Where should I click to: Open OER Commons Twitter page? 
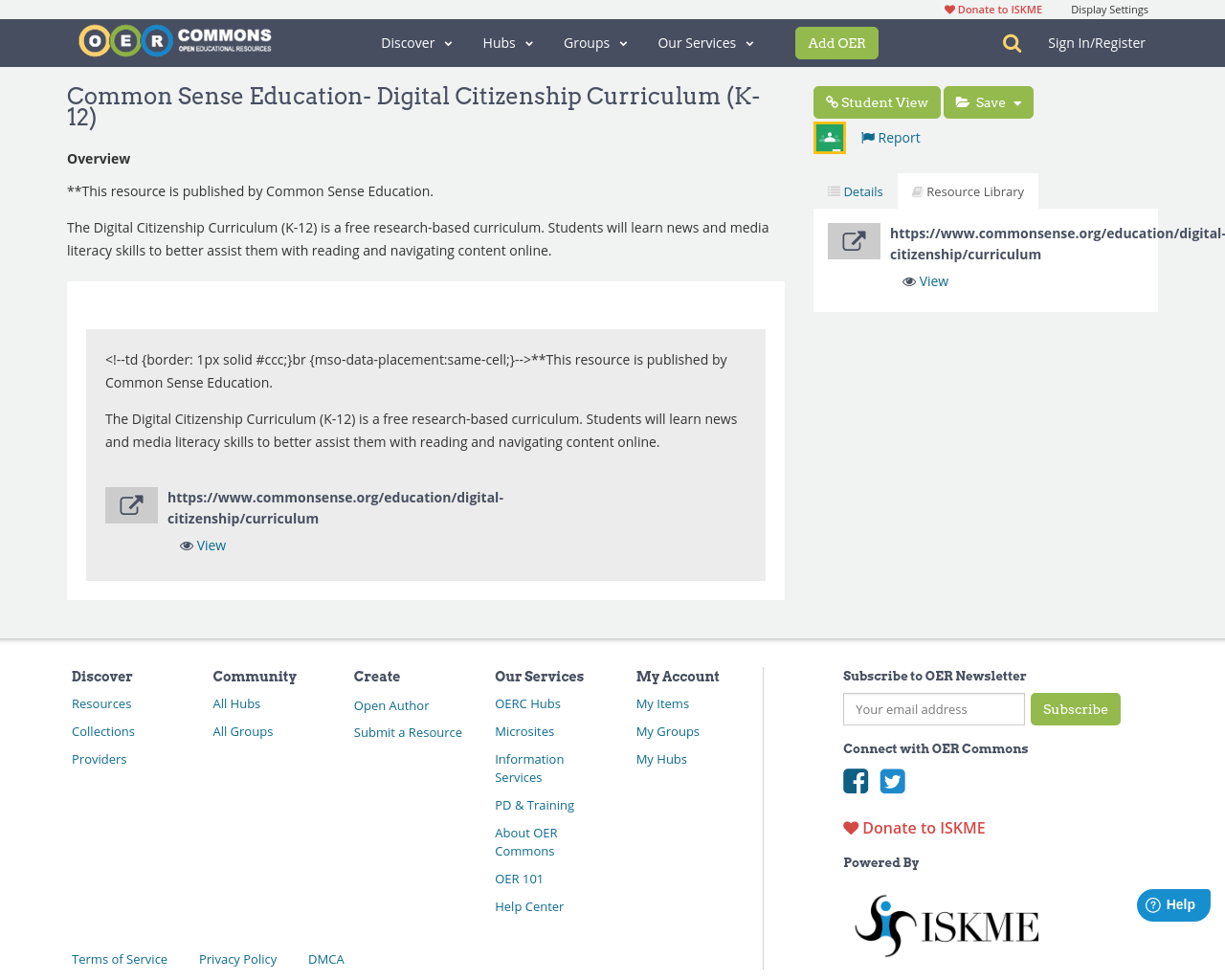(x=892, y=780)
